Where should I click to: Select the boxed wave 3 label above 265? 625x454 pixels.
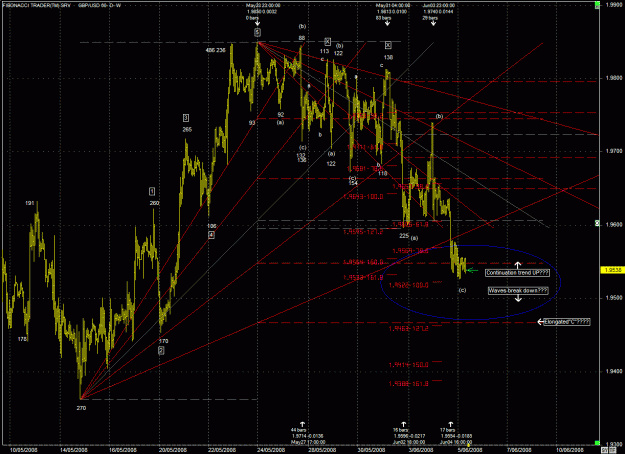point(186,118)
